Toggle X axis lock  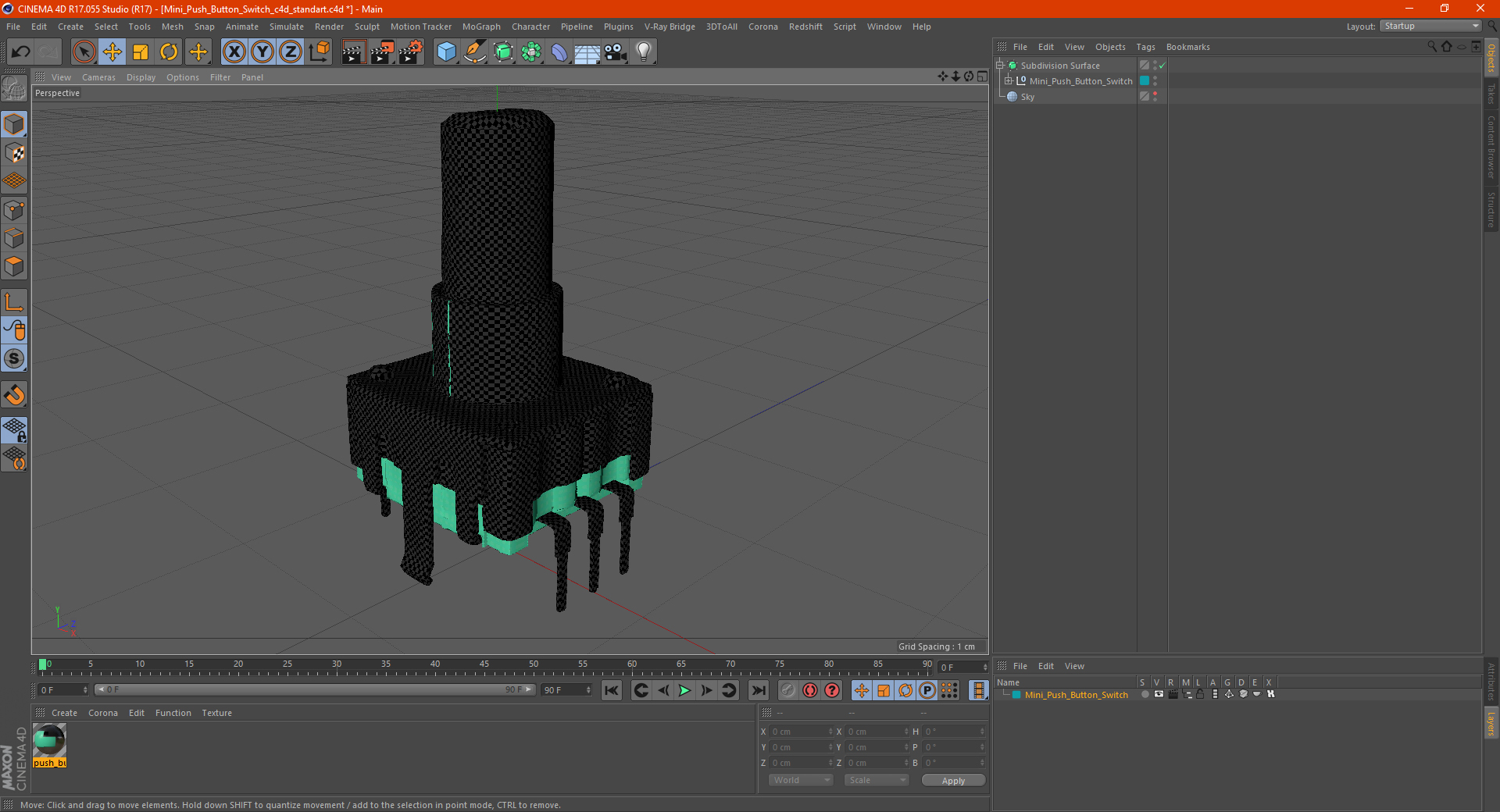[234, 52]
